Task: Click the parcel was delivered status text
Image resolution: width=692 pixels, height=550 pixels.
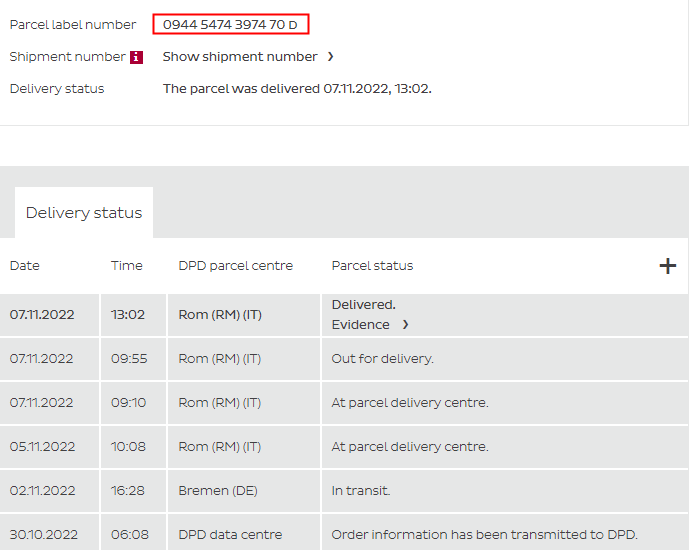Action: pos(297,89)
